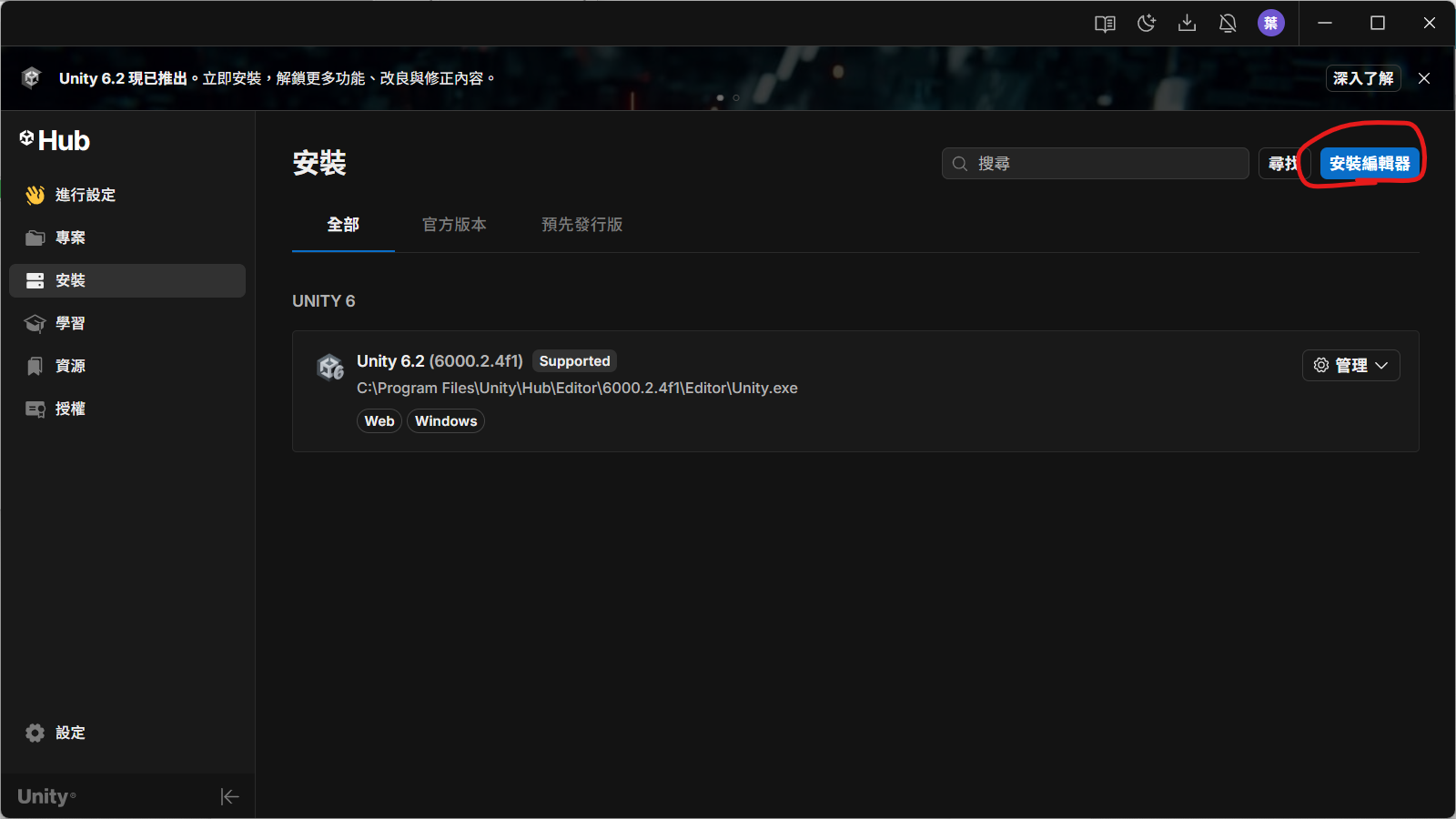Minimize the Unity Hub window
This screenshot has width=1456, height=819.
pyautogui.click(x=1325, y=24)
